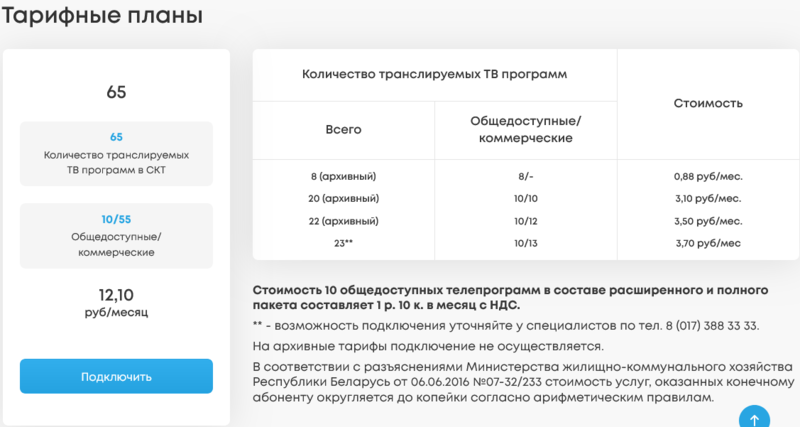This screenshot has width=800, height=427.
Task: Click the 12,10 руб/месяц price
Action: (x=116, y=302)
